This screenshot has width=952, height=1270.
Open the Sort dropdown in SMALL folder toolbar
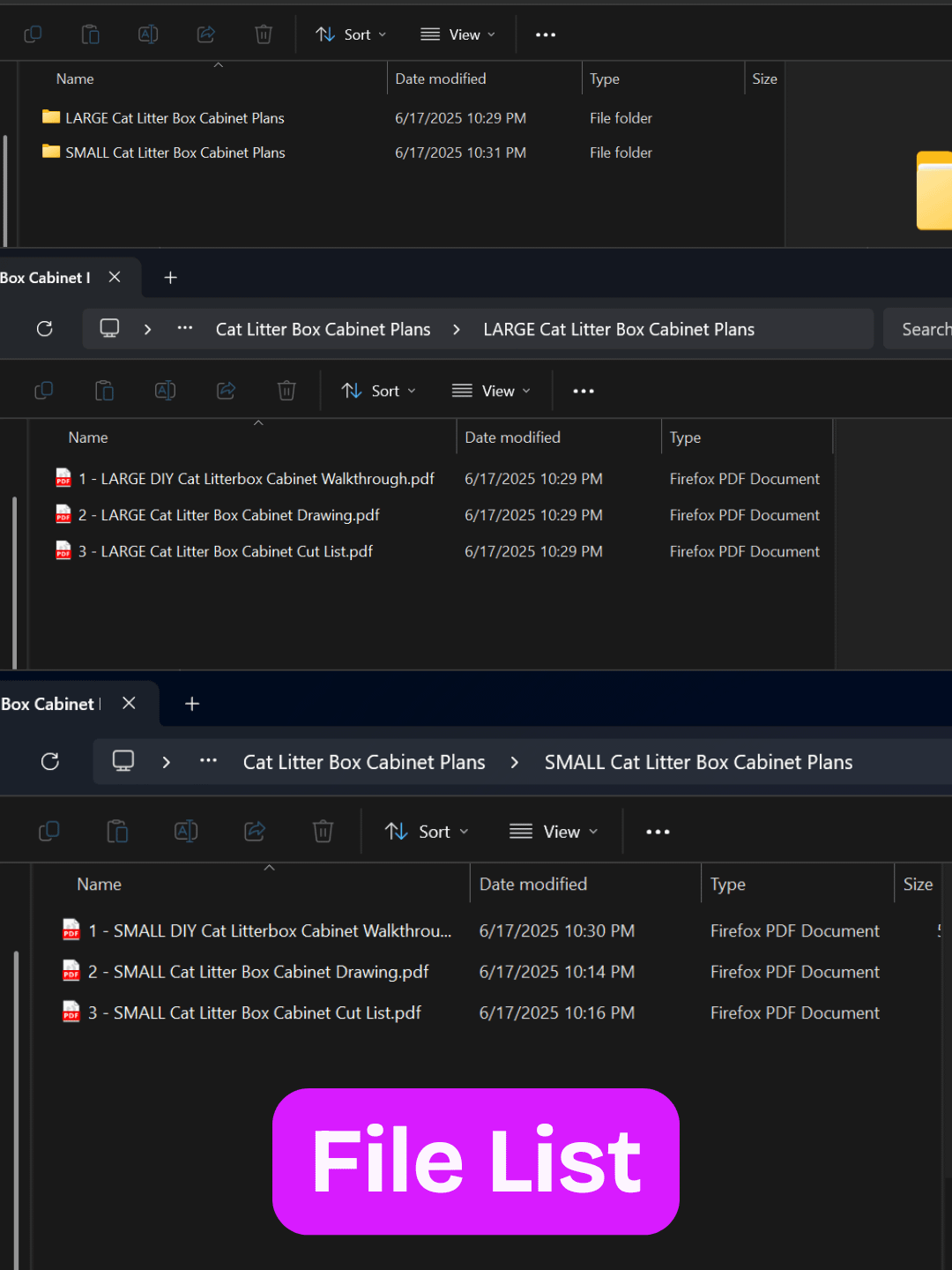click(x=427, y=832)
